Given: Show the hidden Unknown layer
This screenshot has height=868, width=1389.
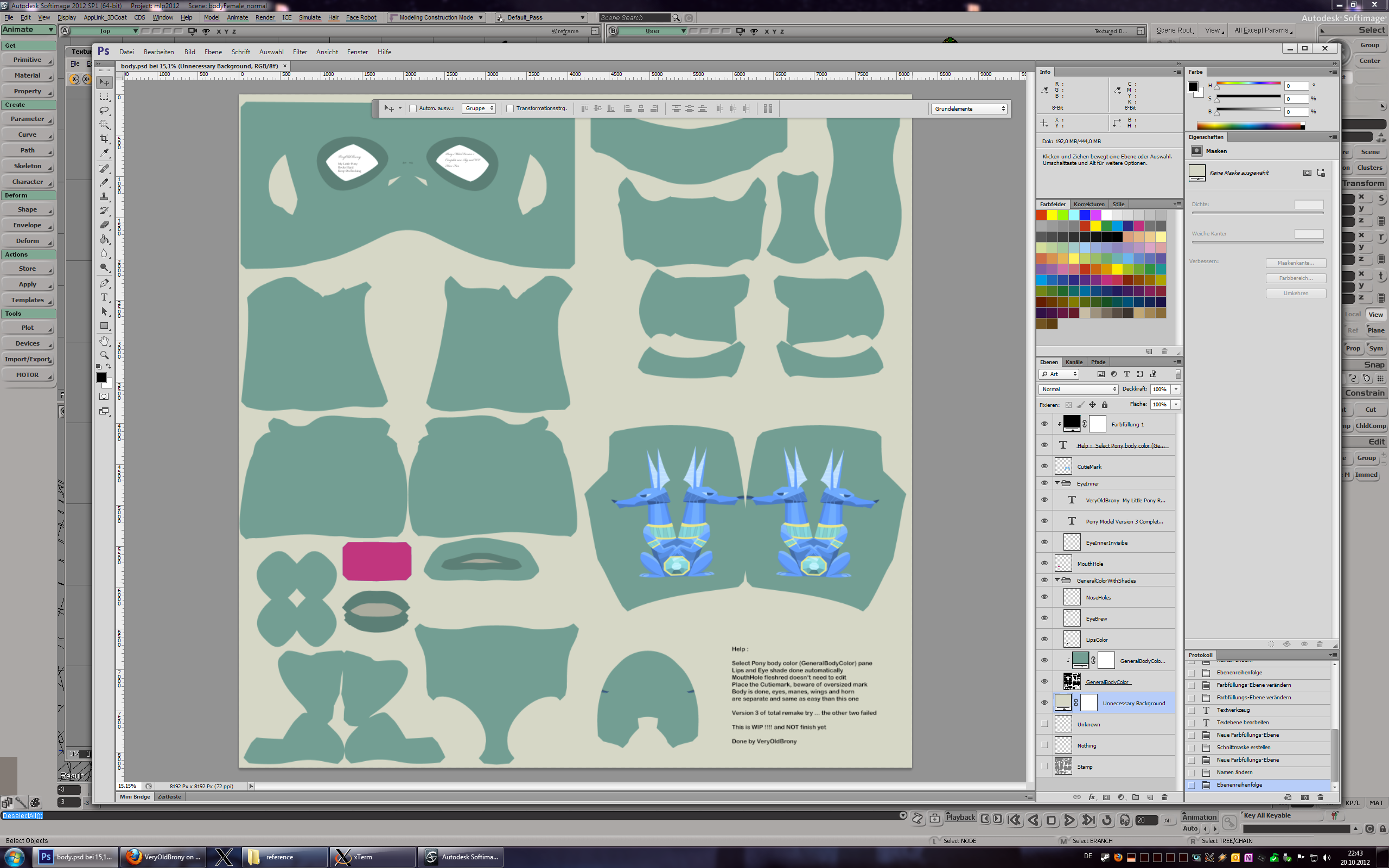Looking at the screenshot, I should [x=1044, y=724].
